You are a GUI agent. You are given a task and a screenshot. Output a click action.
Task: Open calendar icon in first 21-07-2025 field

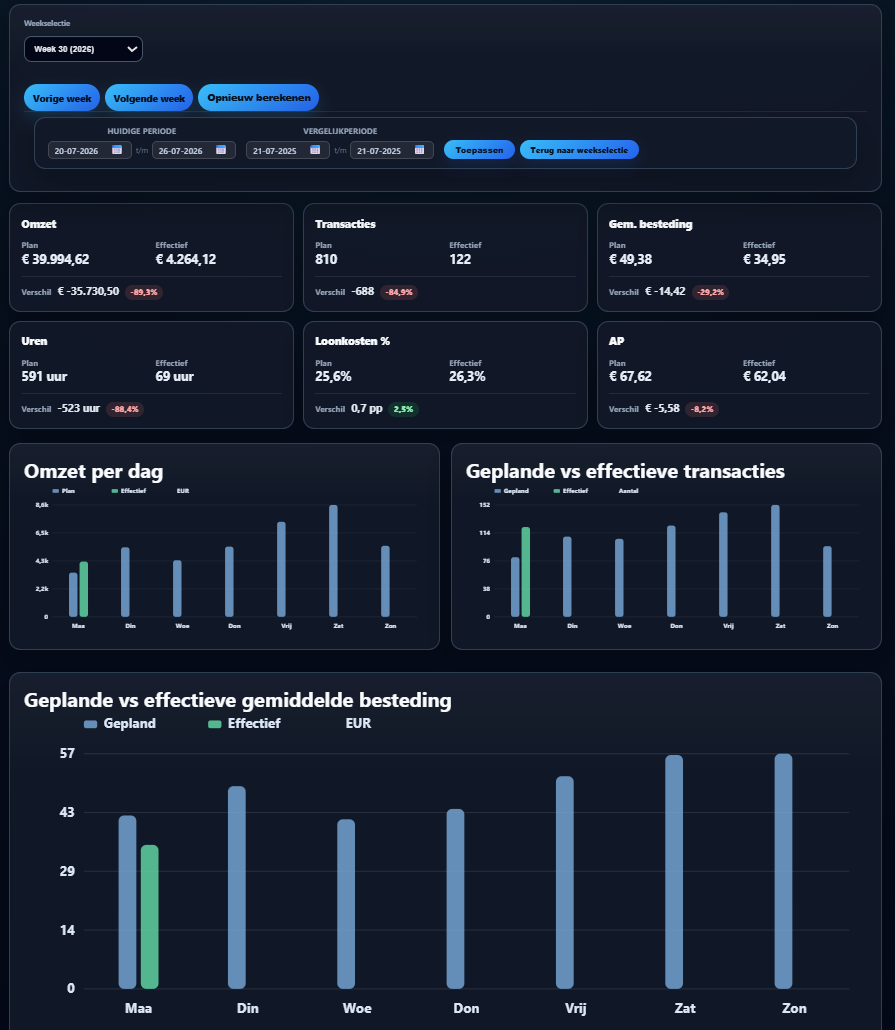315,150
